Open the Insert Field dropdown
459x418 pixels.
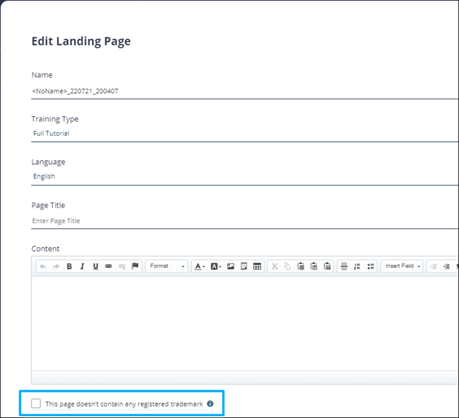402,266
